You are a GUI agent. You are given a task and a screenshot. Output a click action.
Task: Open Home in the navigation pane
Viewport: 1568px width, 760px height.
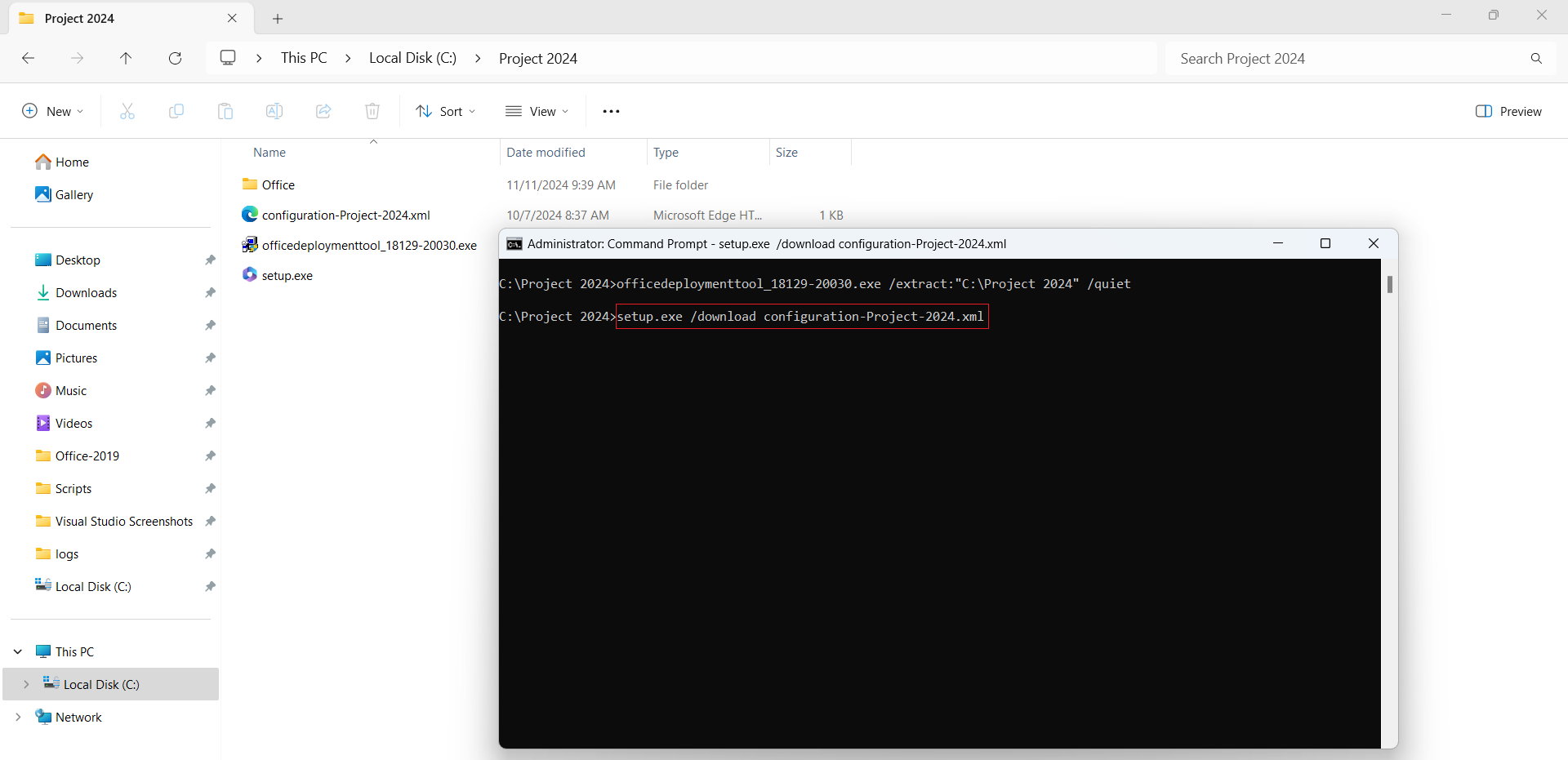tap(62, 162)
